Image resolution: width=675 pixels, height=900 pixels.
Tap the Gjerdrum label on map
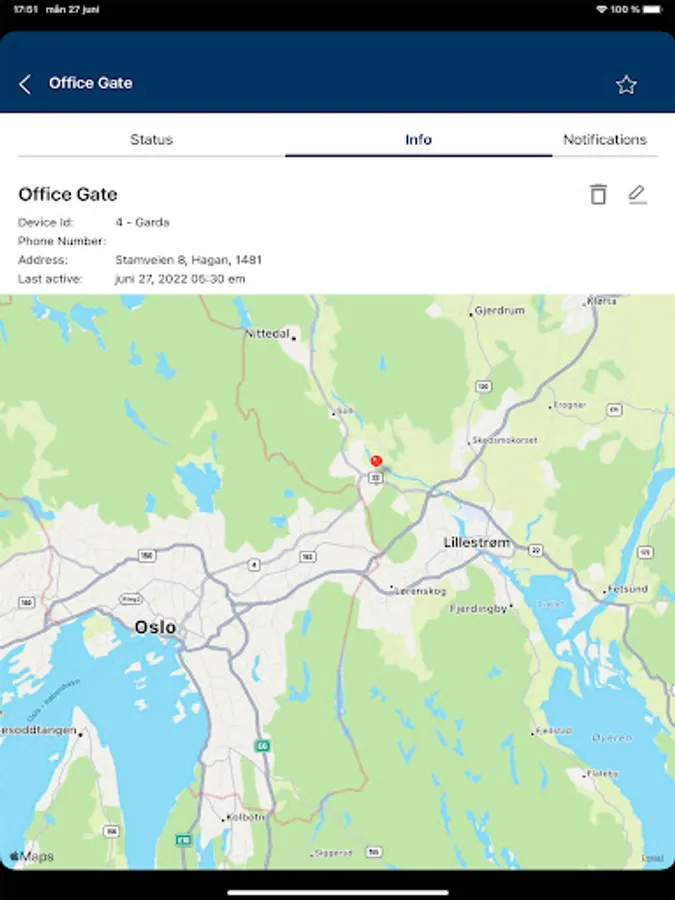(499, 311)
